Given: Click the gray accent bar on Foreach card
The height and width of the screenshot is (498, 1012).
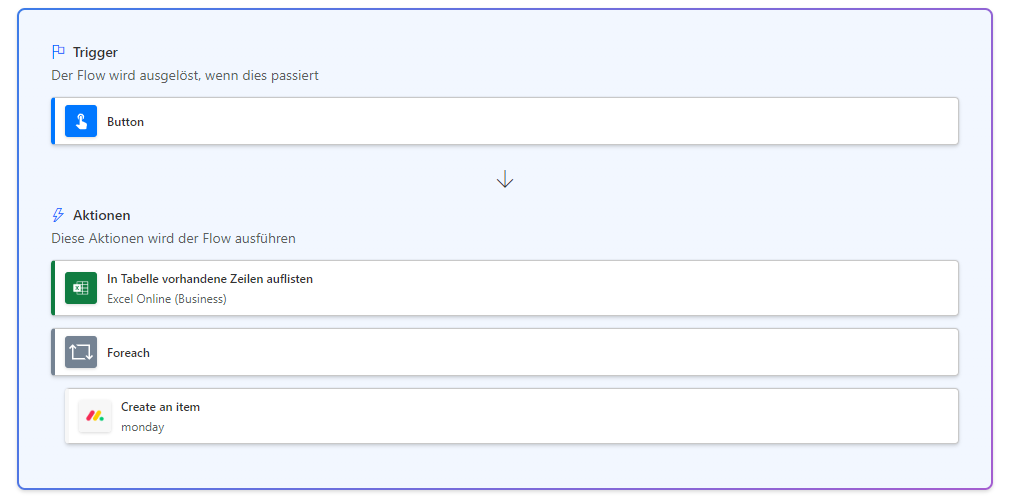Looking at the screenshot, I should click(x=53, y=352).
